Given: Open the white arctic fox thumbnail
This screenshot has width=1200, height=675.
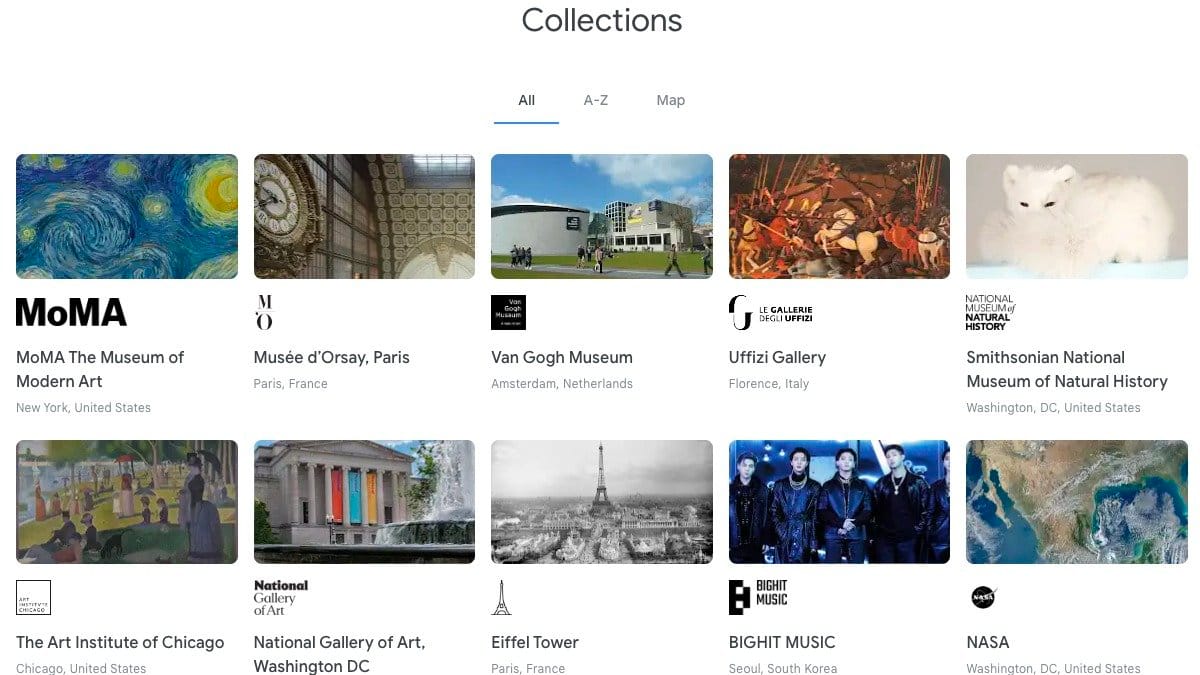Looking at the screenshot, I should [x=1077, y=216].
